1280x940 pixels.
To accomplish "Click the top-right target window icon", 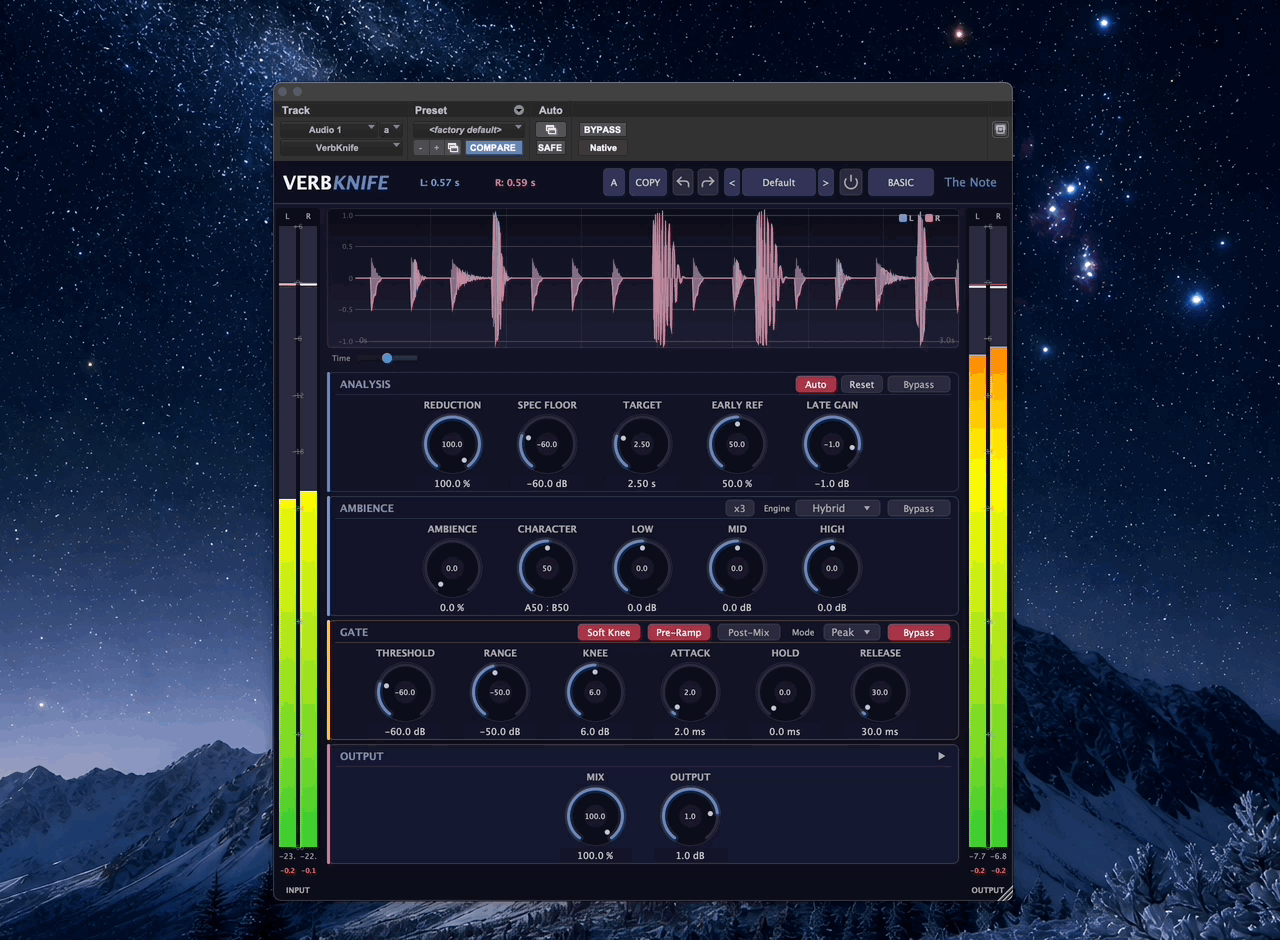I will (1000, 130).
